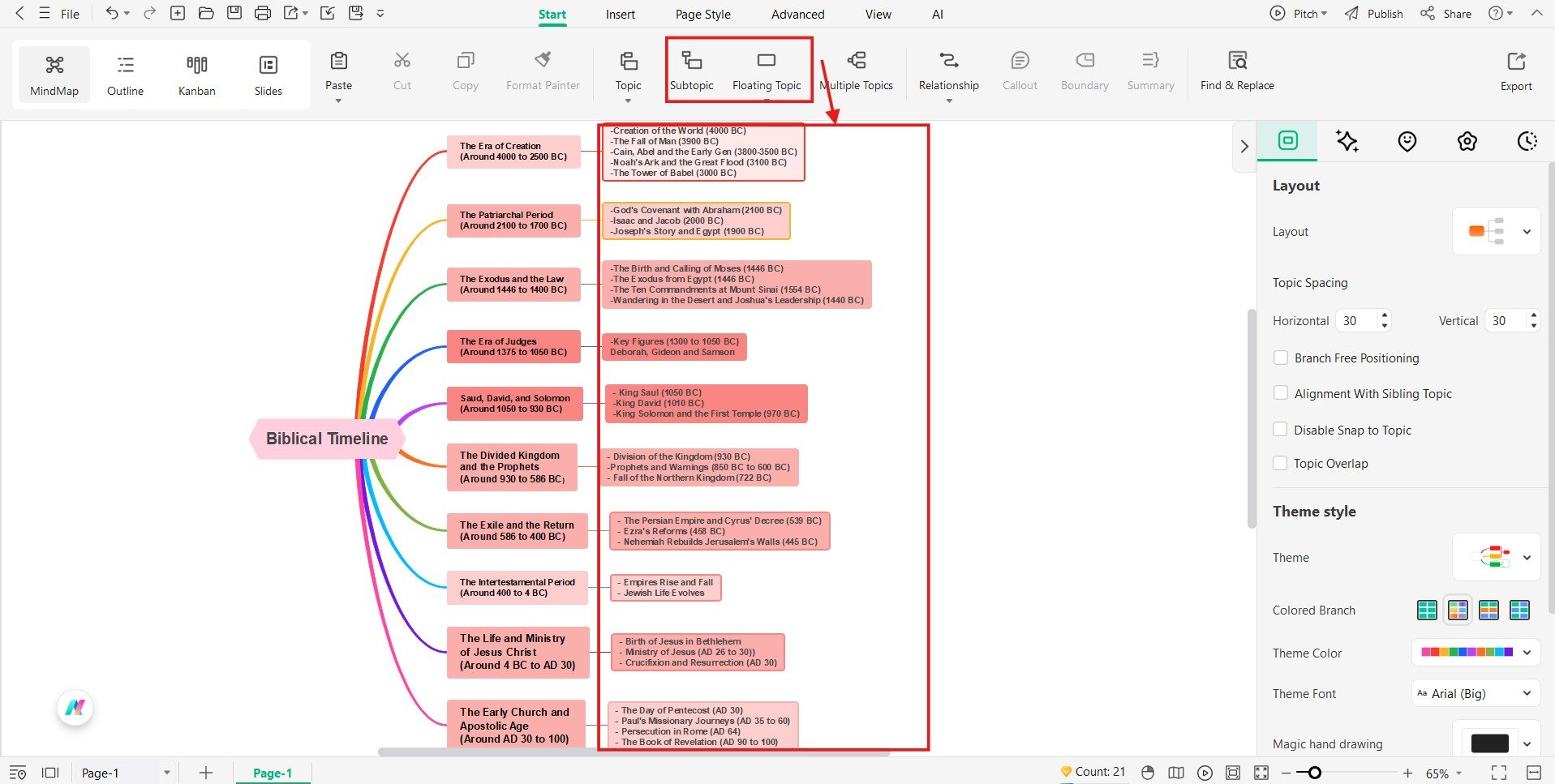Open the AI sparkle panel tab
The width and height of the screenshot is (1555, 784).
click(x=1347, y=141)
